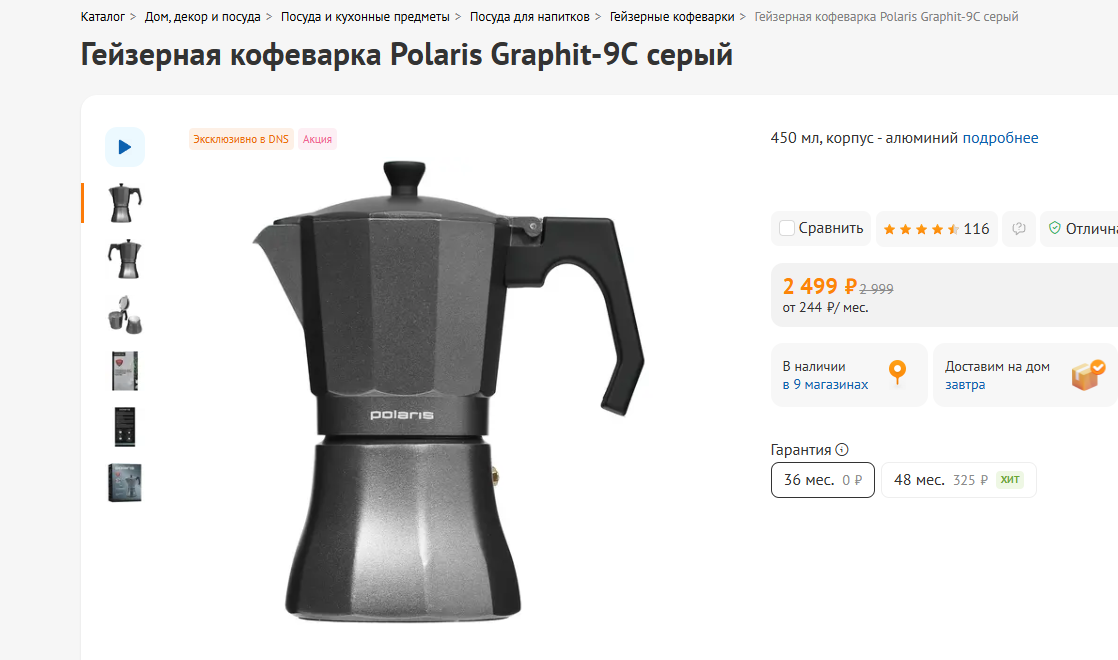Viewport: 1118px width, 660px height.
Task: Play the product video
Action: 125,147
